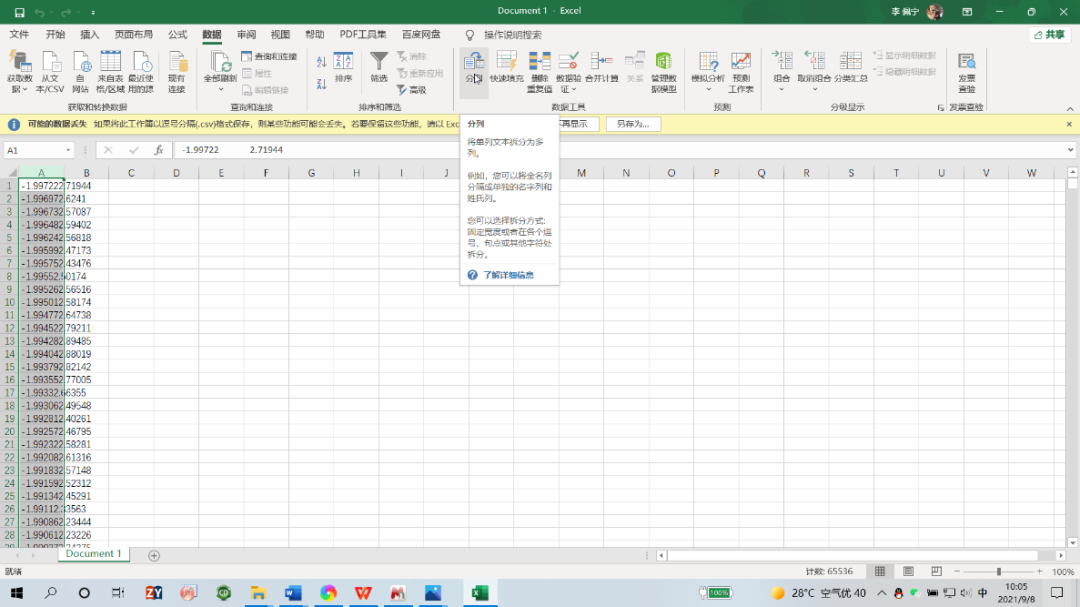Click the zoom slider handle
Screen dimensions: 1080x607
point(999,571)
